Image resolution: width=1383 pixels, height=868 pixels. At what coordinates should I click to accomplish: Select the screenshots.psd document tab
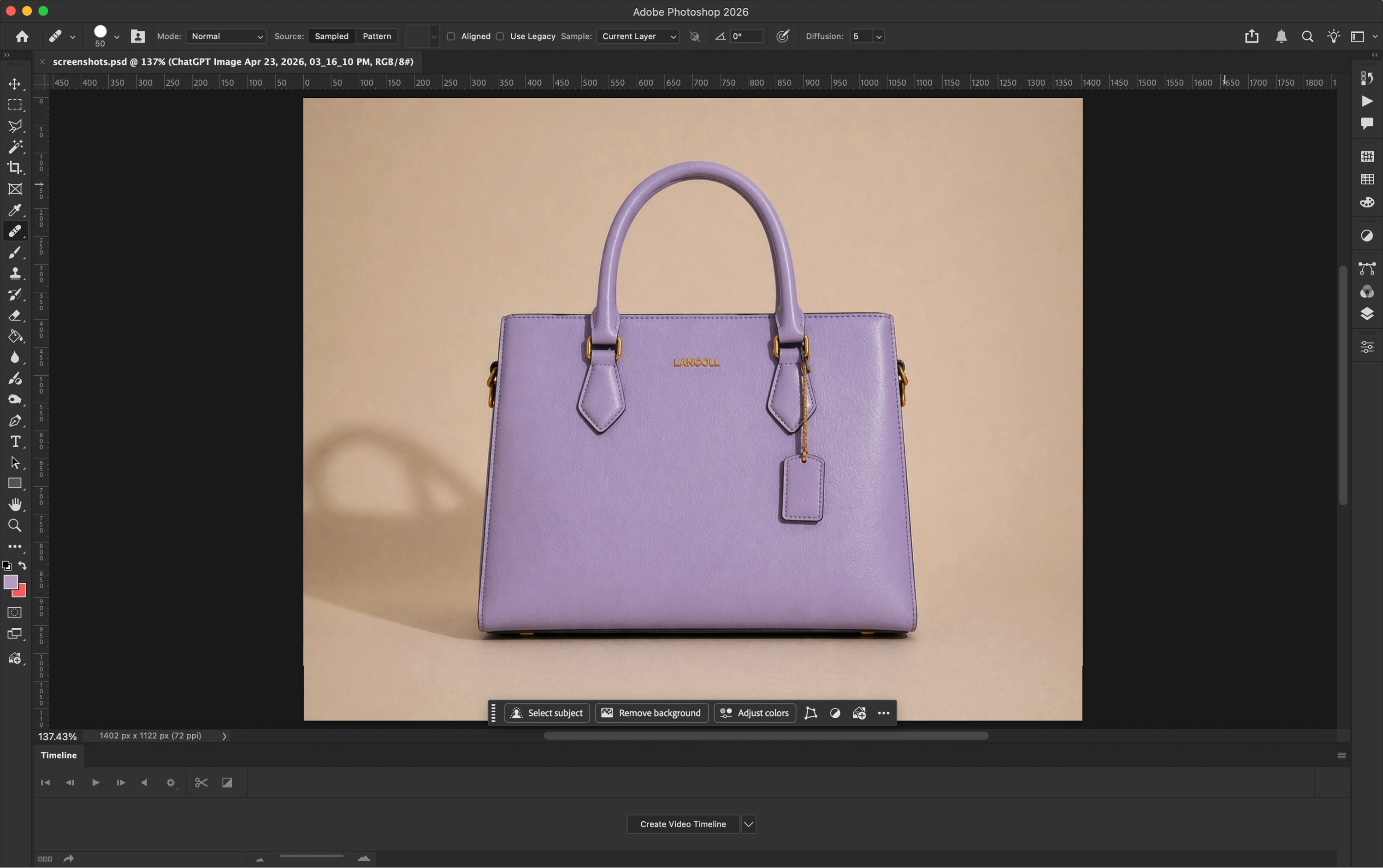click(x=233, y=61)
